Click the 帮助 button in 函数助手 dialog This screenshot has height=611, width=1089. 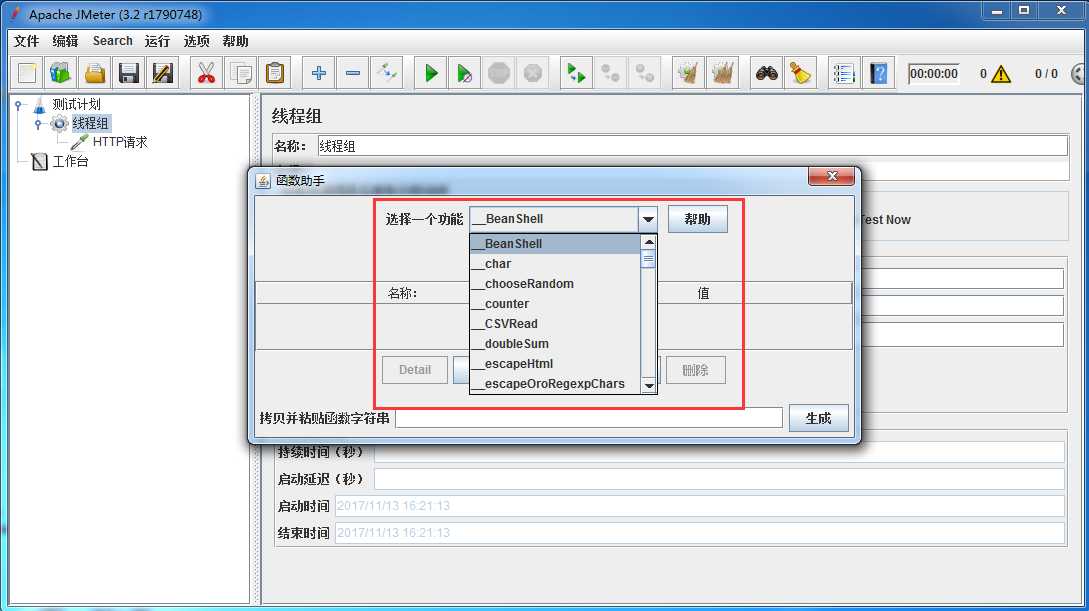pyautogui.click(x=697, y=219)
